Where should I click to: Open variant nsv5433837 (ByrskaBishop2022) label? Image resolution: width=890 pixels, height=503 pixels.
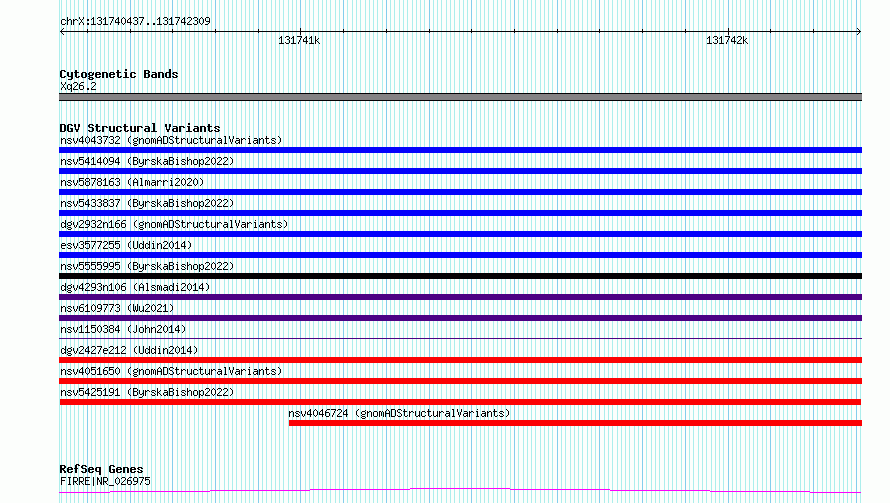tap(147, 203)
